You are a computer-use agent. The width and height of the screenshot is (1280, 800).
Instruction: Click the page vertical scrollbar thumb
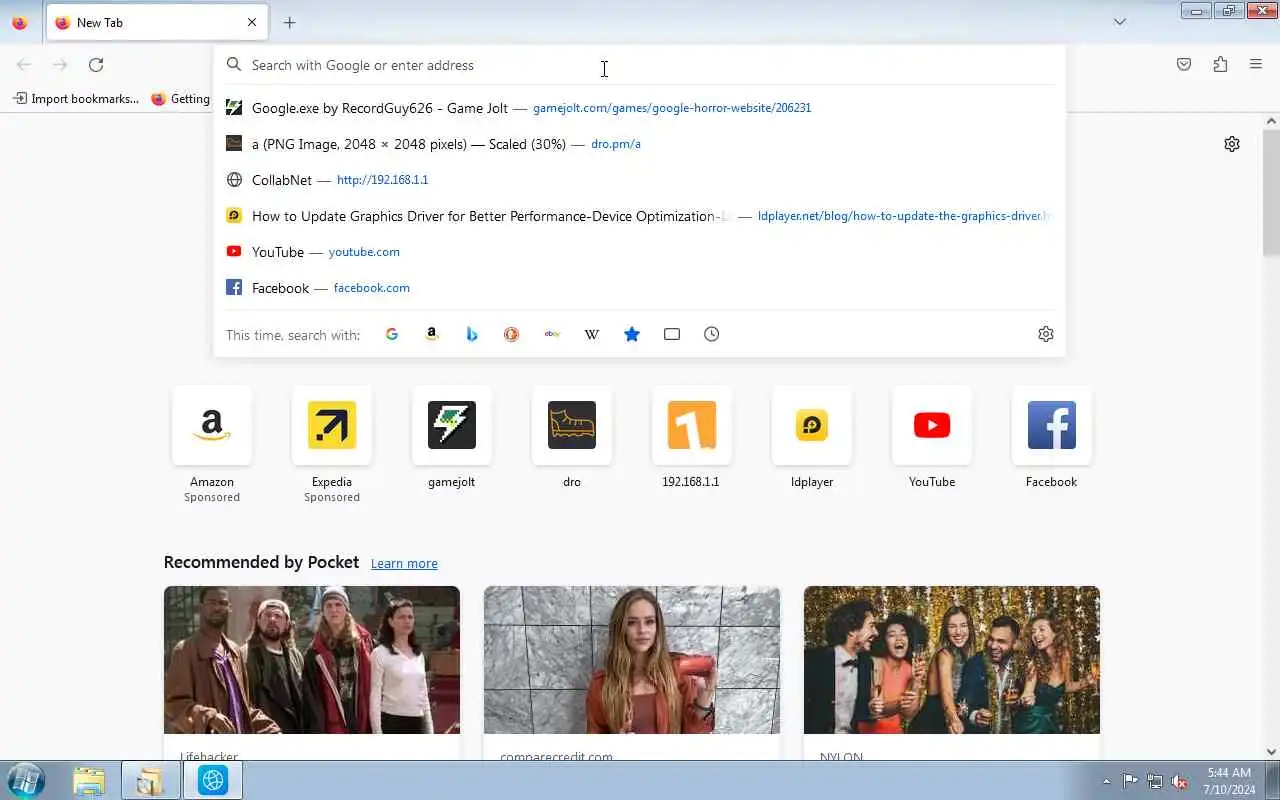point(1271,192)
